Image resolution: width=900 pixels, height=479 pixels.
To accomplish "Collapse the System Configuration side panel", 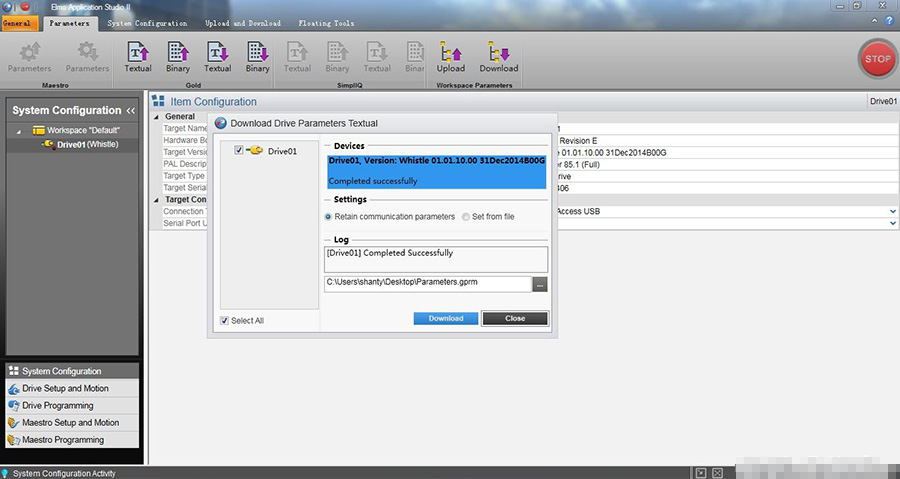I will (130, 111).
